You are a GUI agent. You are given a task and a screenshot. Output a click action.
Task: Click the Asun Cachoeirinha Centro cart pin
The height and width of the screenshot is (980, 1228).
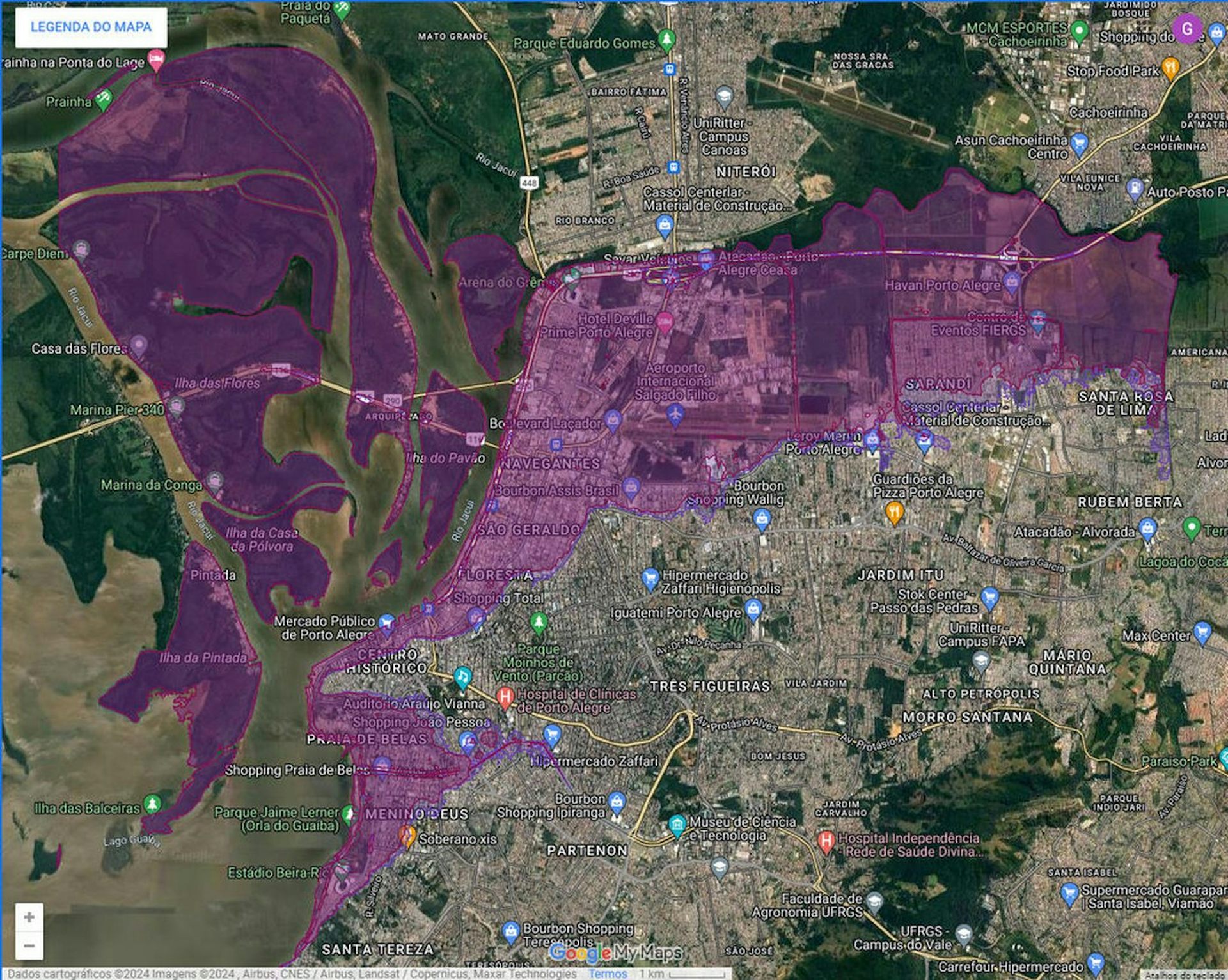[x=1079, y=144]
